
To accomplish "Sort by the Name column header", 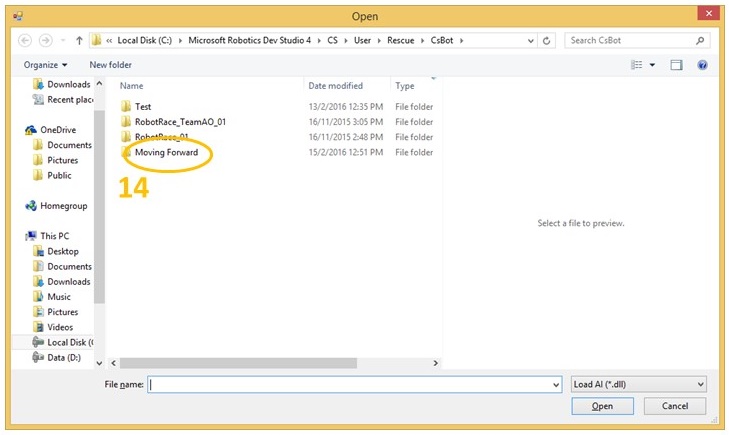I will tap(132, 86).
